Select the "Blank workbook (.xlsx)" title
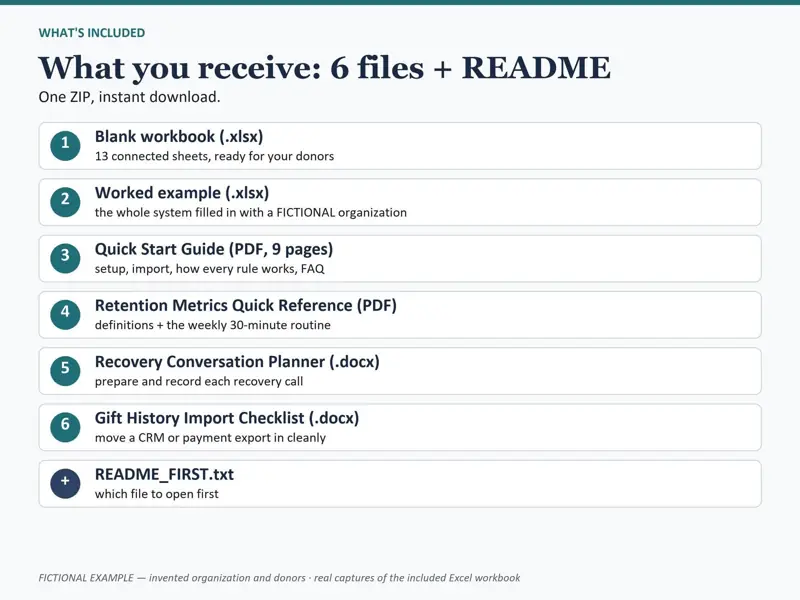 pyautogui.click(x=179, y=137)
